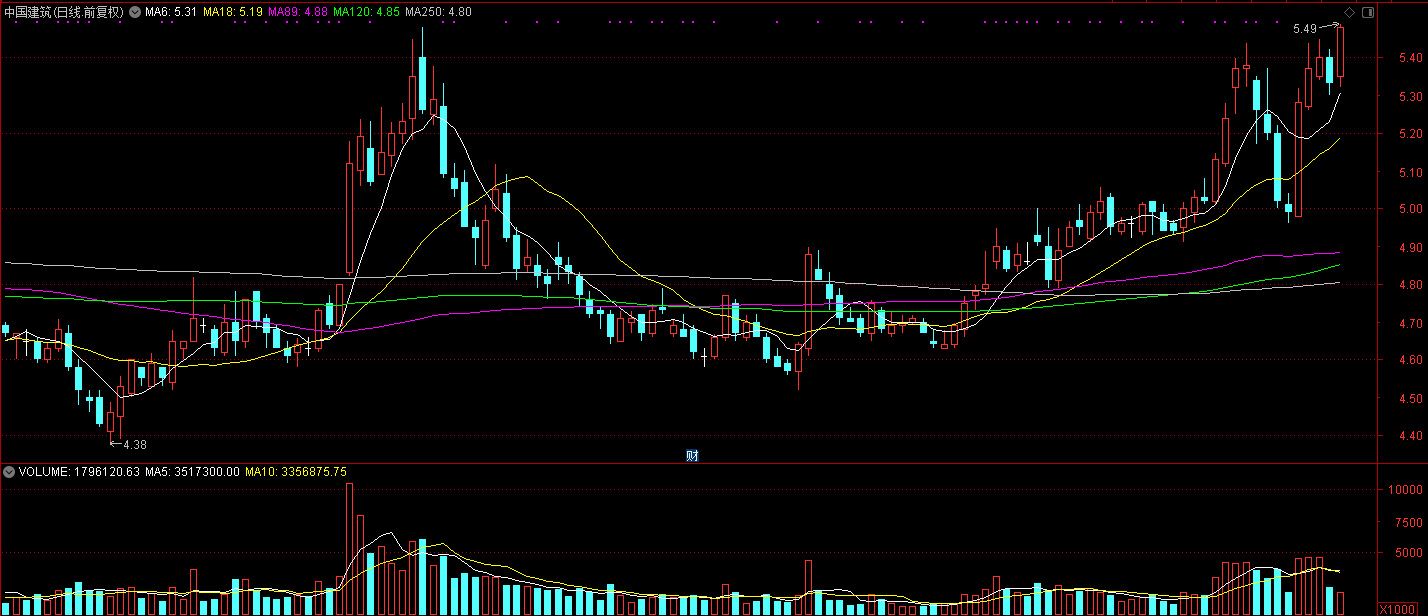Screen dimensions: 1428x616
Task: Click the yellow volume MA10: 3356875.75 label
Action: (296, 471)
